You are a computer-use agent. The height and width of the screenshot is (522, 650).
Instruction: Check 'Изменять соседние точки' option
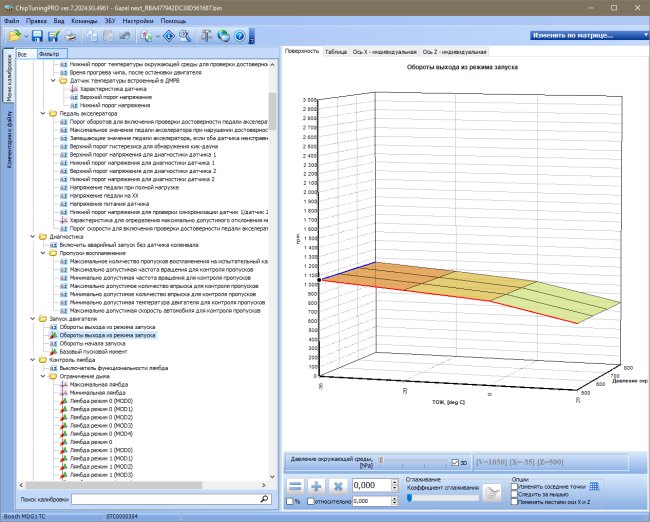(x=514, y=486)
